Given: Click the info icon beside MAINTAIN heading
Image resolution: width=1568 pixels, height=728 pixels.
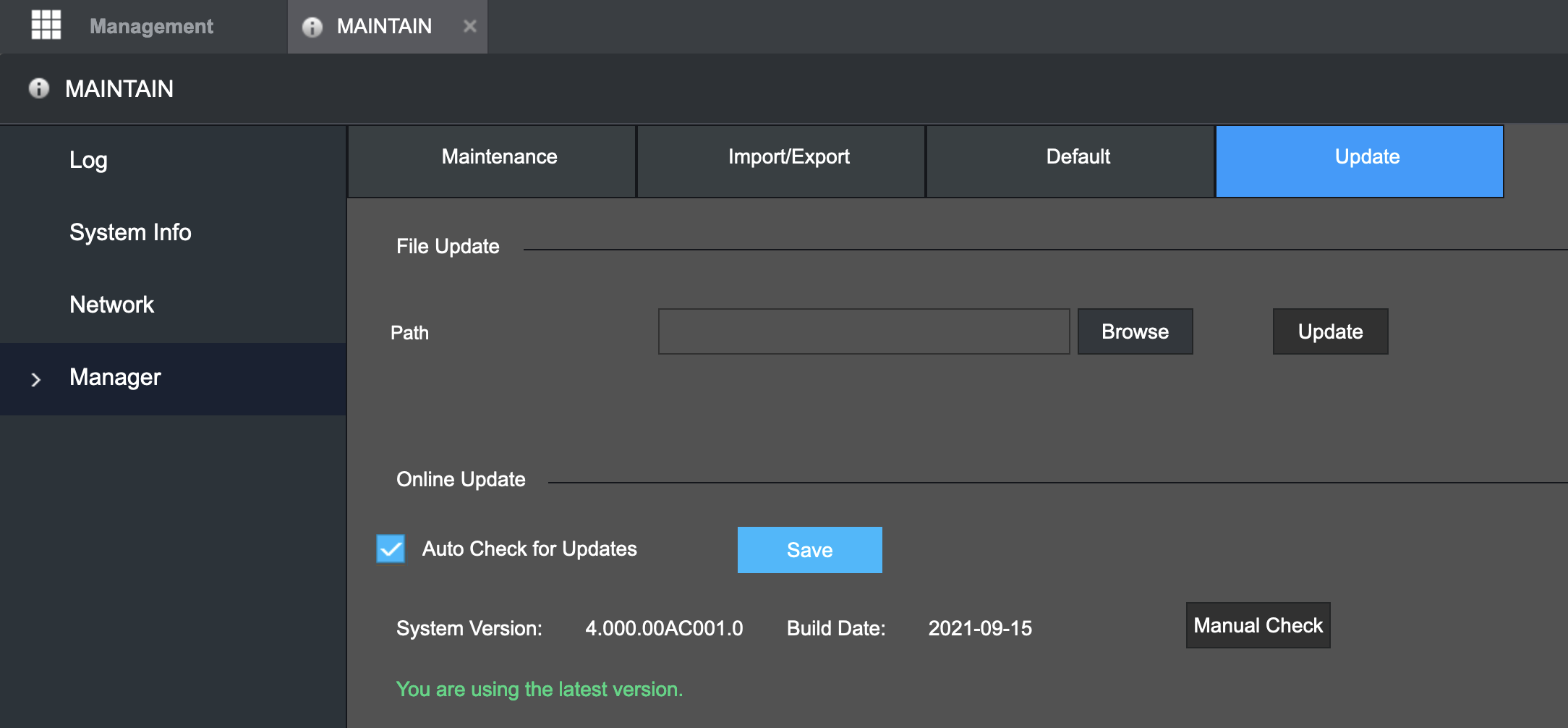Looking at the screenshot, I should pos(39,88).
